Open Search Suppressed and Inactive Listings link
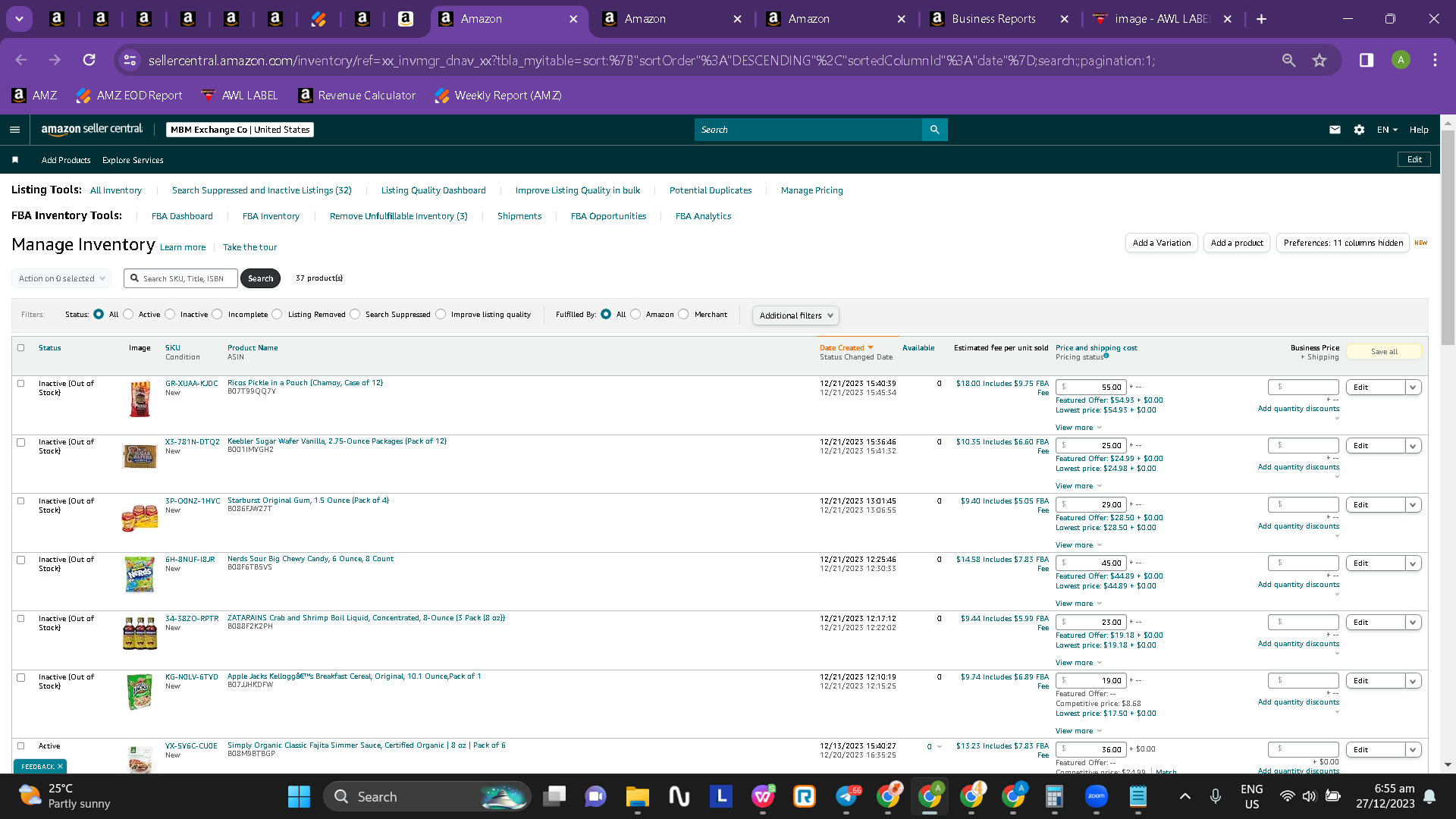 (x=262, y=190)
